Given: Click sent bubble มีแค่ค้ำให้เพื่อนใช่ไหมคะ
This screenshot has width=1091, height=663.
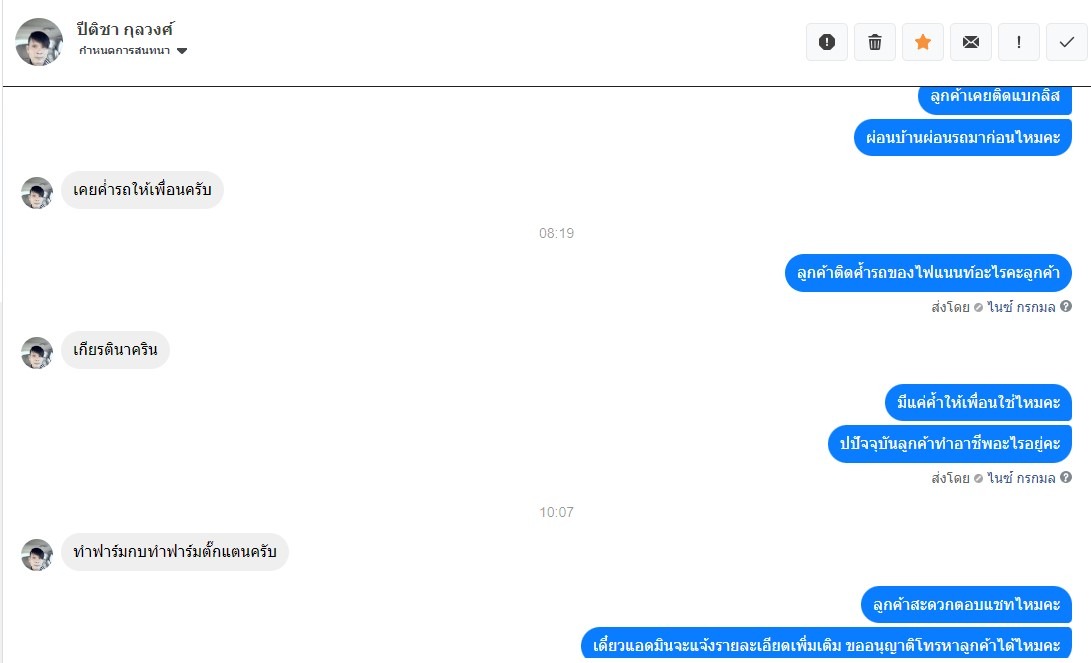Looking at the screenshot, I should (978, 403).
